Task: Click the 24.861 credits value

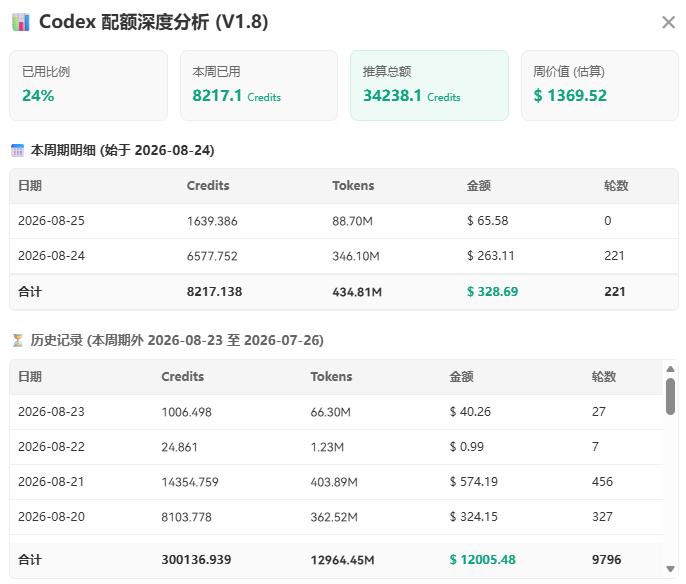Action: pyautogui.click(x=179, y=447)
